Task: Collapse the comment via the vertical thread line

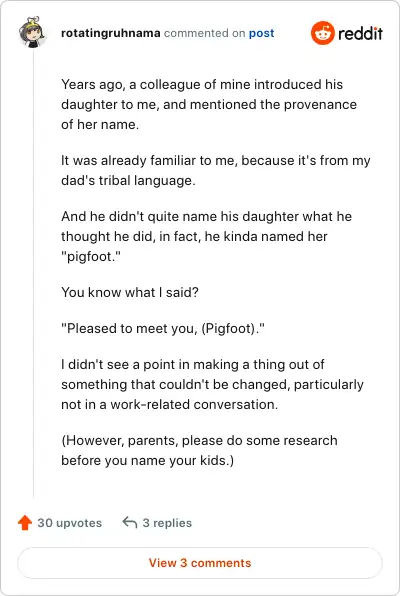Action: [33, 273]
